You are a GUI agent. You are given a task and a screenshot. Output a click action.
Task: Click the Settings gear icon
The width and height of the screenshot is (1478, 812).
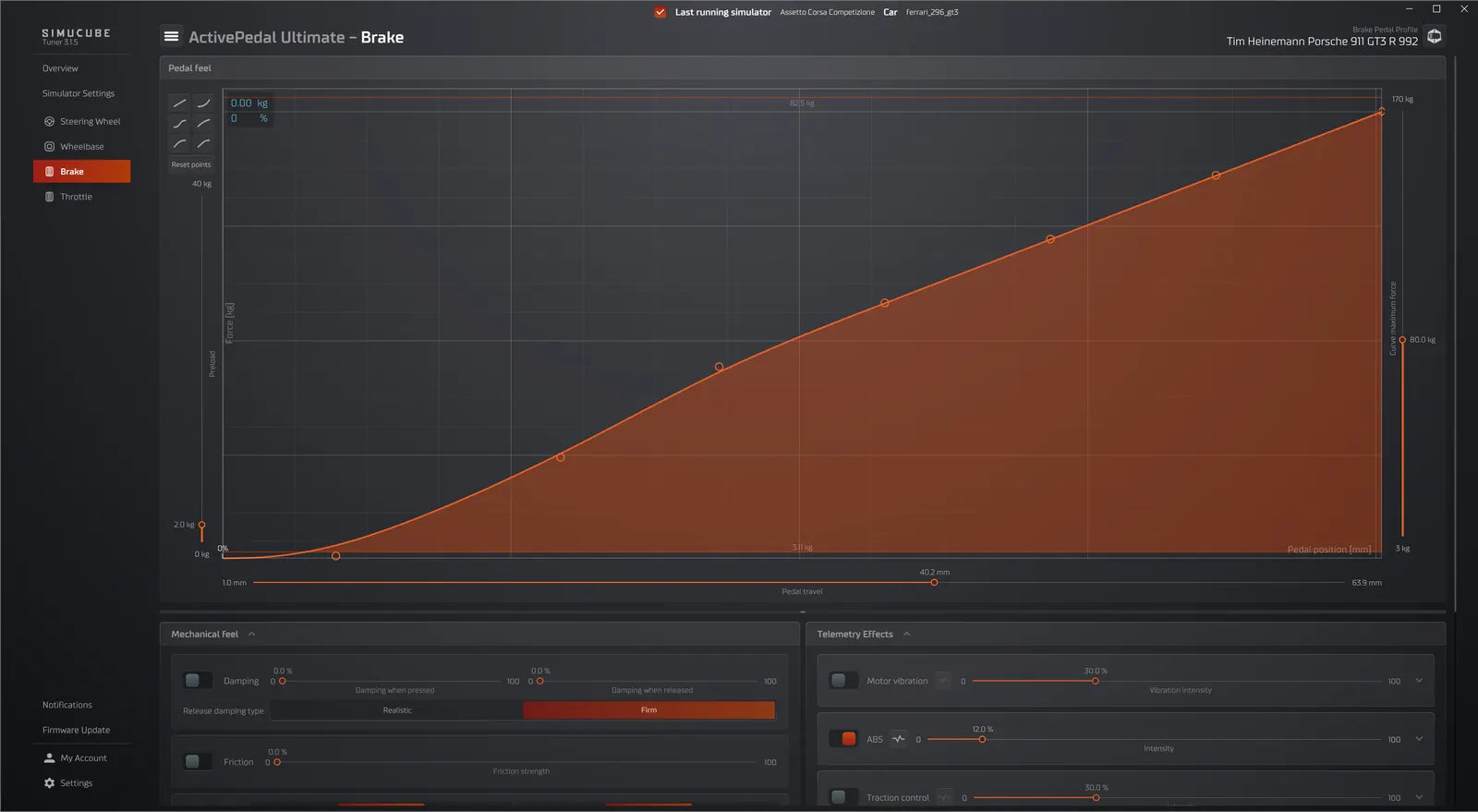click(49, 782)
